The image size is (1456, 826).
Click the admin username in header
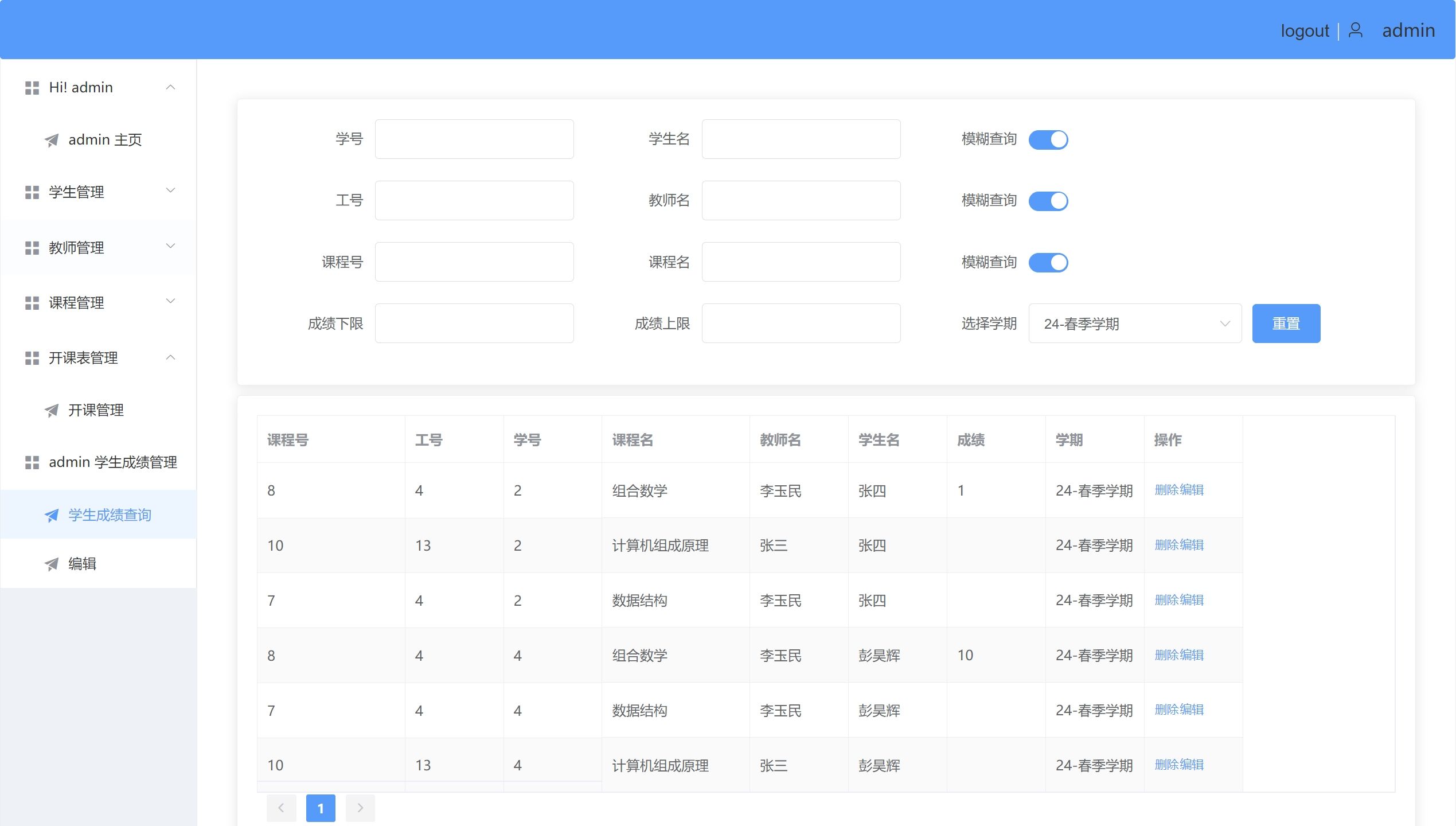tap(1408, 30)
